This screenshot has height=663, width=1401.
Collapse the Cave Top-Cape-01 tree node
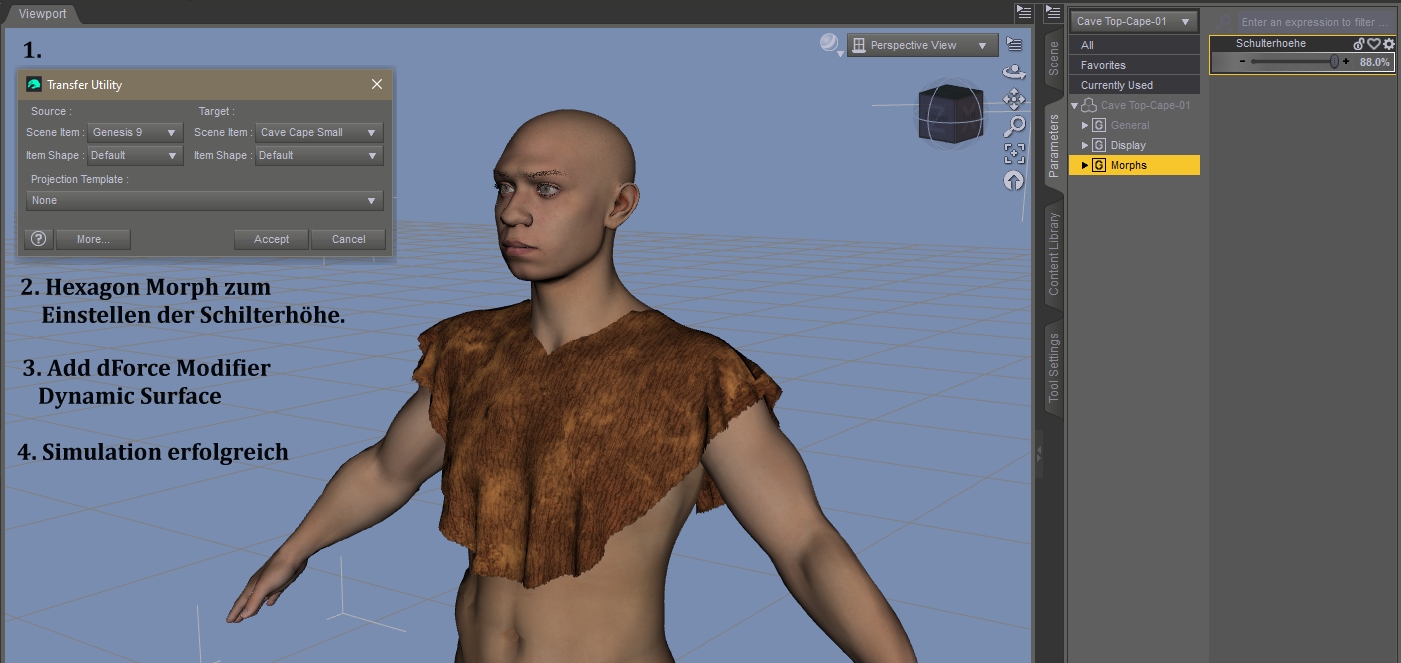[x=1075, y=105]
